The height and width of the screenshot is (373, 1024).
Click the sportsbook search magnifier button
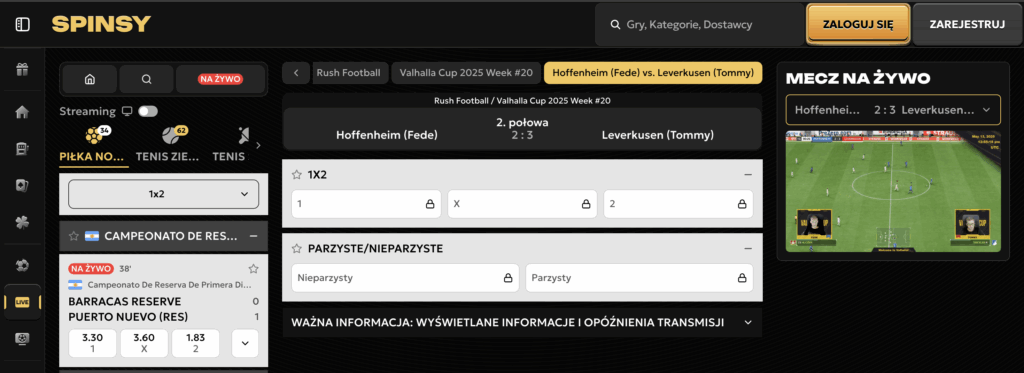(146, 79)
